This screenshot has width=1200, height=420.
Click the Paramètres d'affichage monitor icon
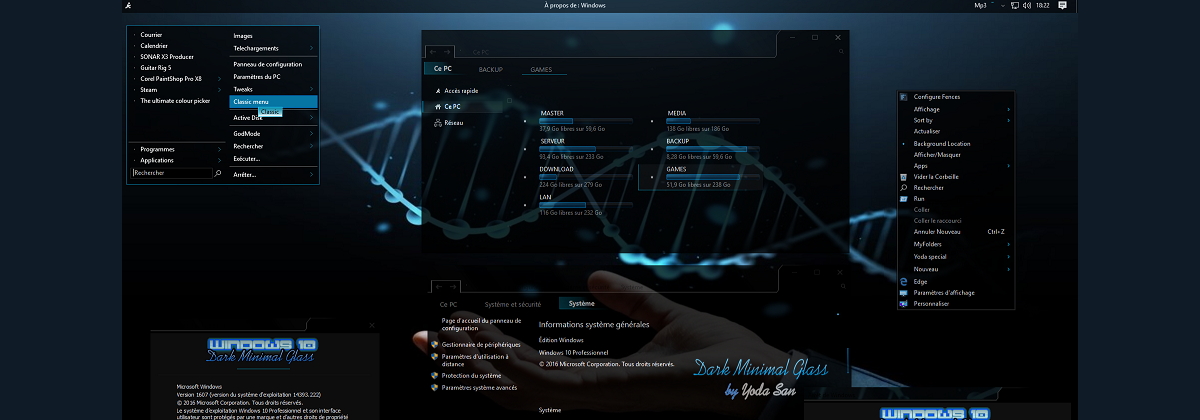pyautogui.click(x=903, y=293)
